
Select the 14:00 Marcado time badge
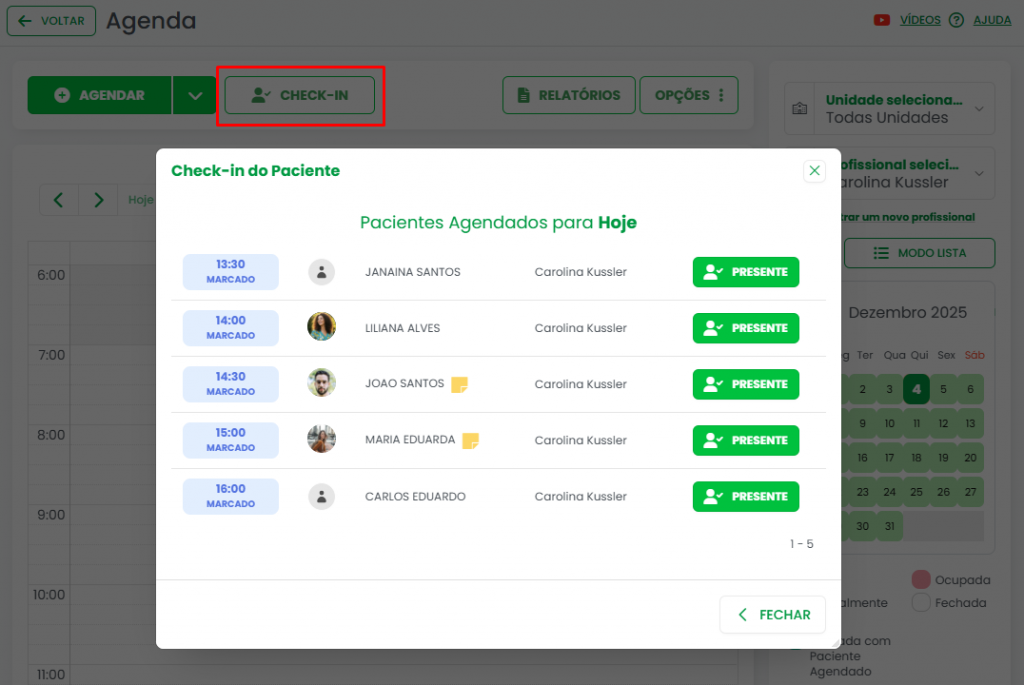coord(230,327)
